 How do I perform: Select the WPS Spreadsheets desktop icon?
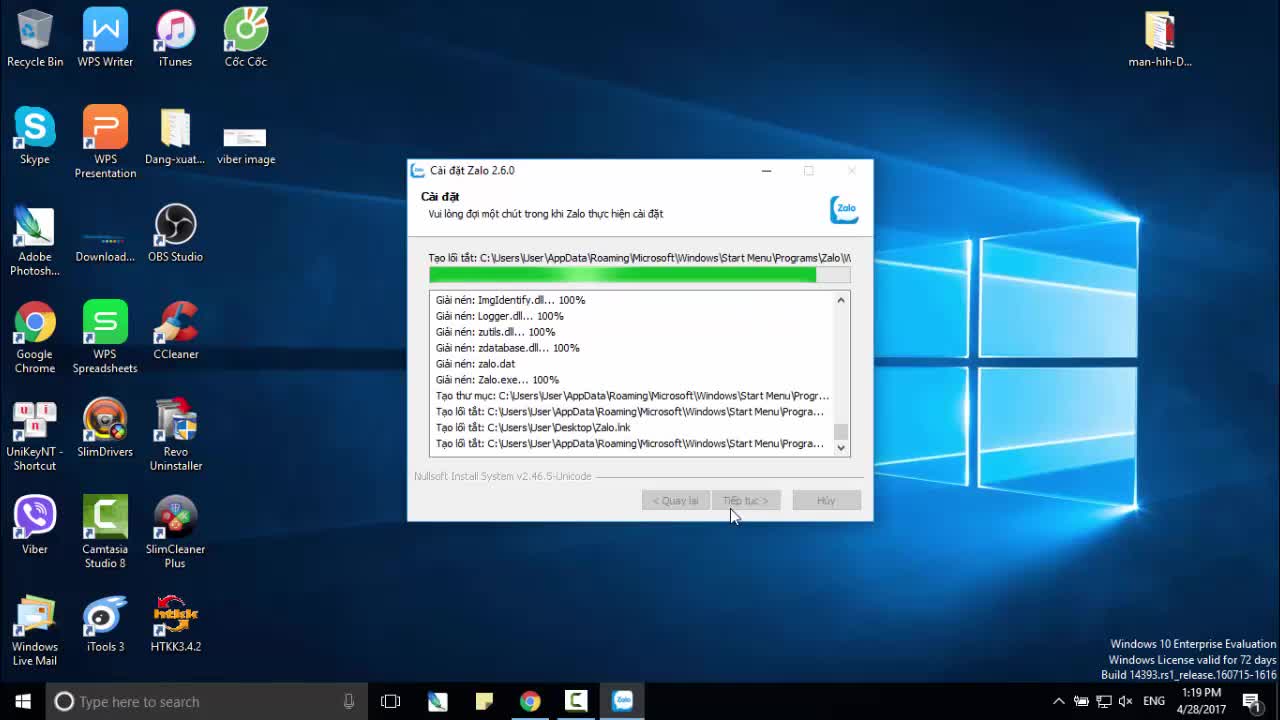click(105, 338)
